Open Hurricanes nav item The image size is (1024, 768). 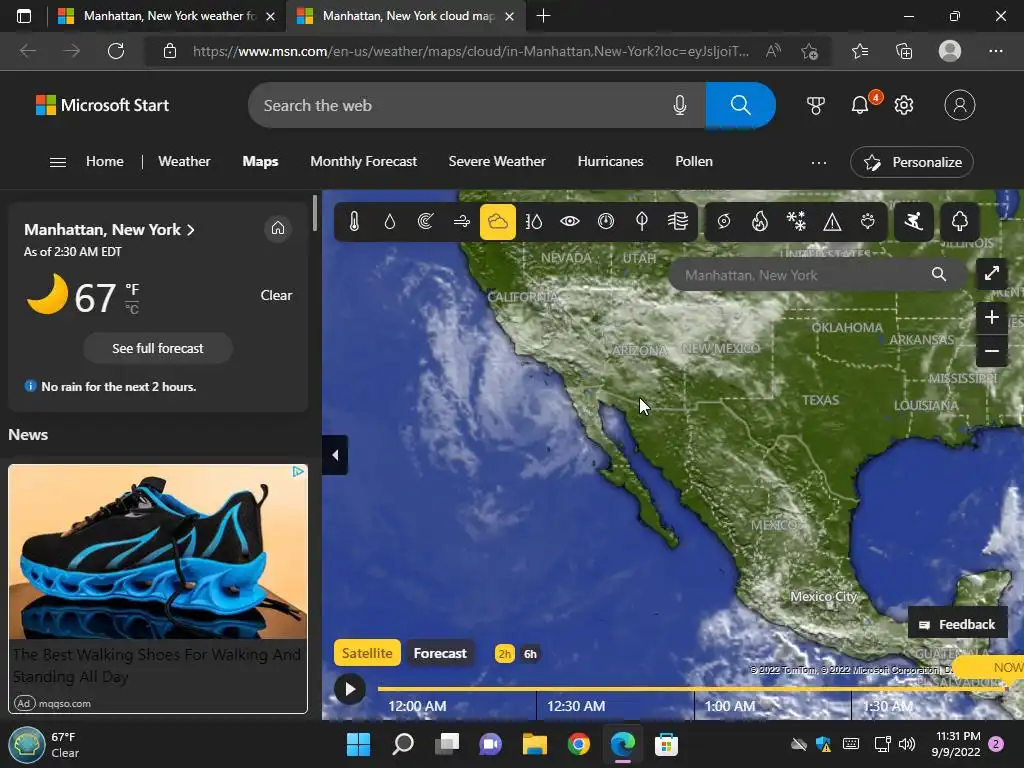(x=610, y=161)
